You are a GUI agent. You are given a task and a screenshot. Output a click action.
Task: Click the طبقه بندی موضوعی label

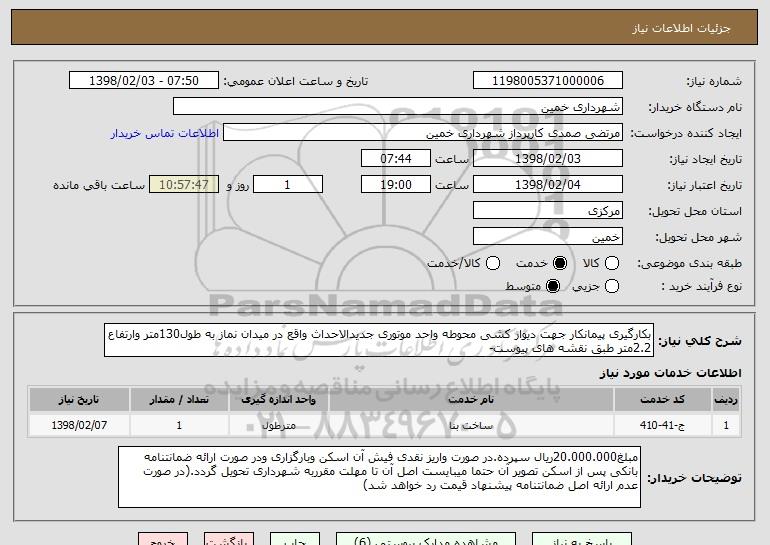(x=690, y=264)
